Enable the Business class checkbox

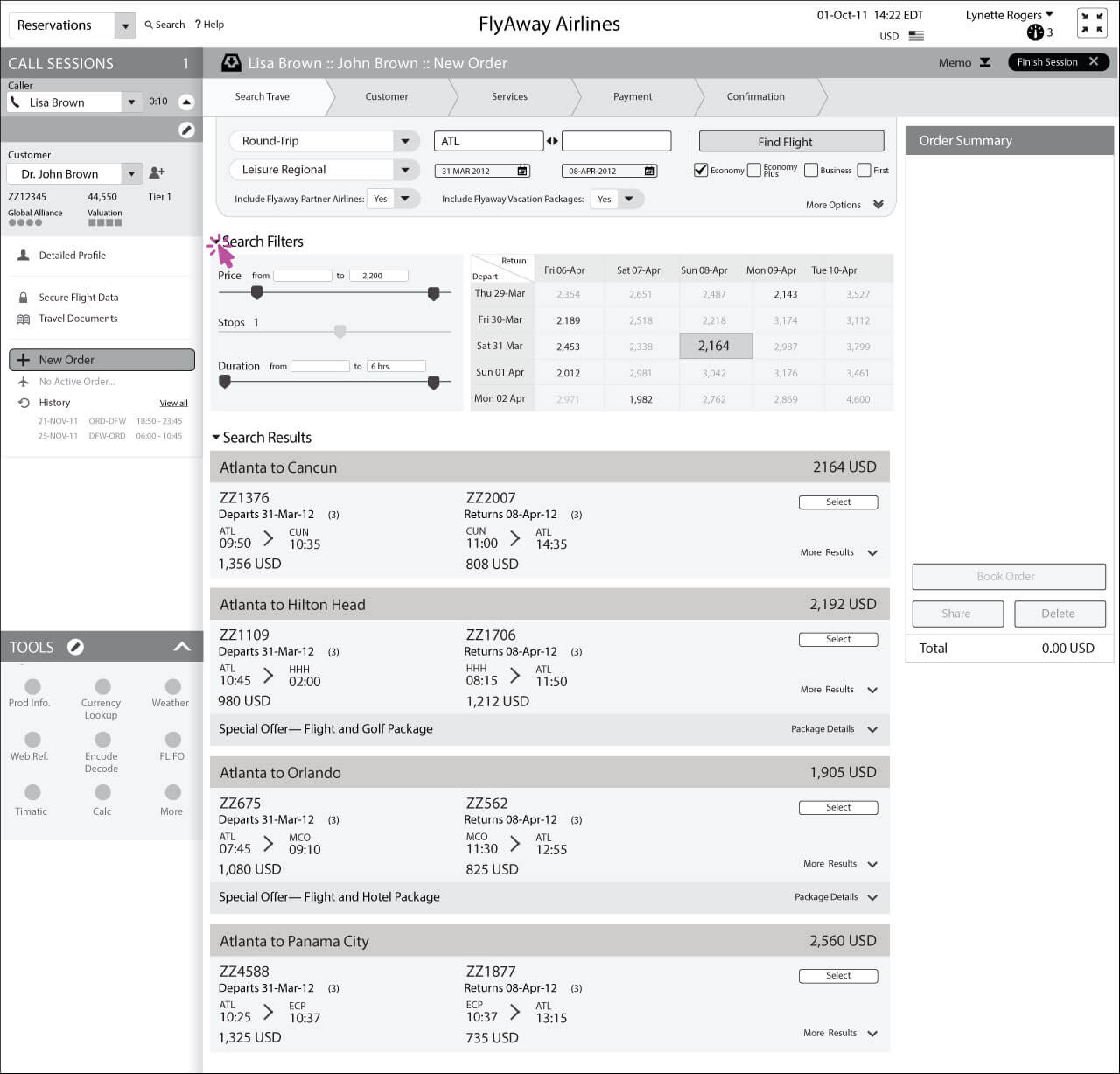[x=811, y=170]
